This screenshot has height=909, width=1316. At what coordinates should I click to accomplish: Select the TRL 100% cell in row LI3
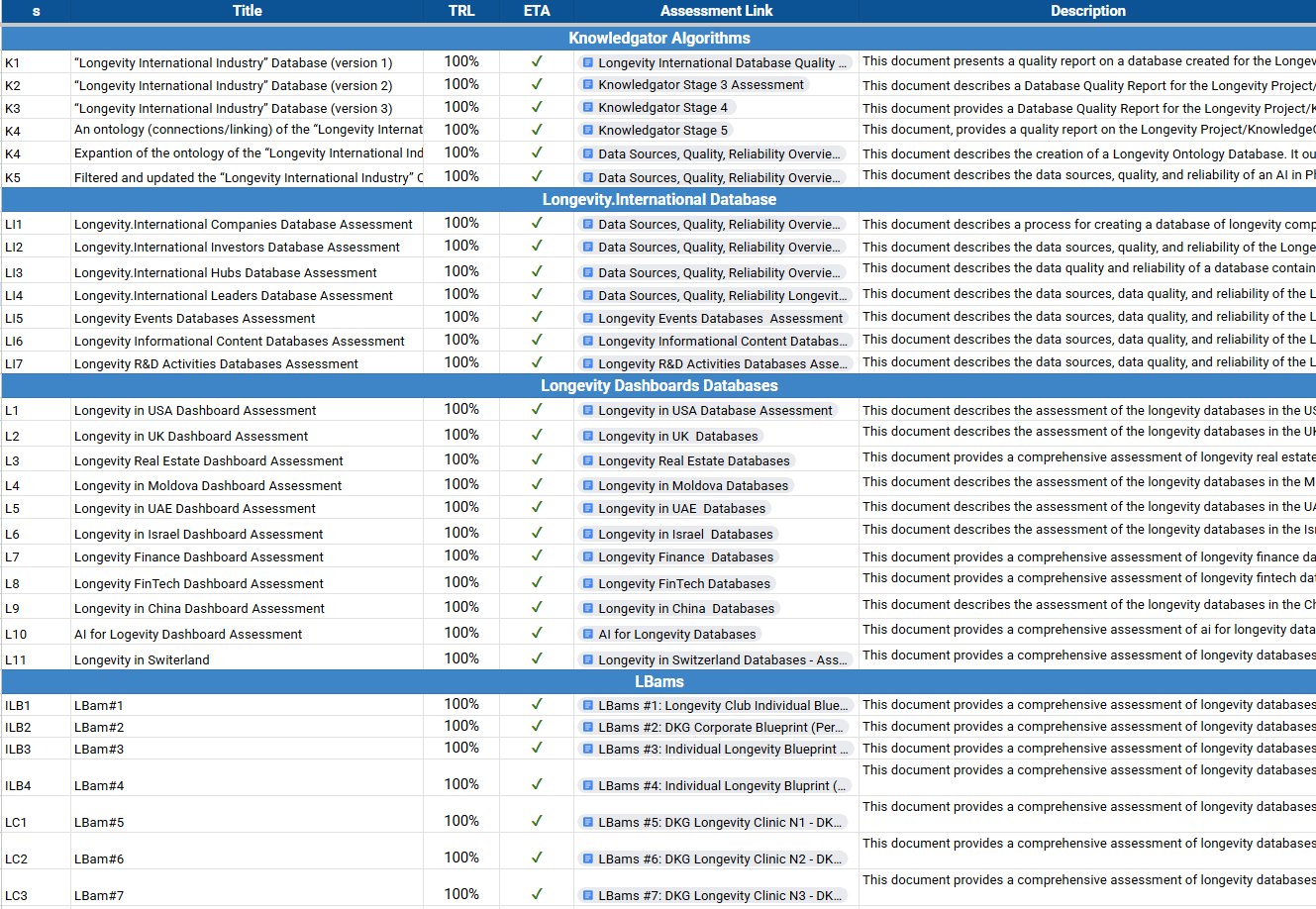click(x=461, y=271)
